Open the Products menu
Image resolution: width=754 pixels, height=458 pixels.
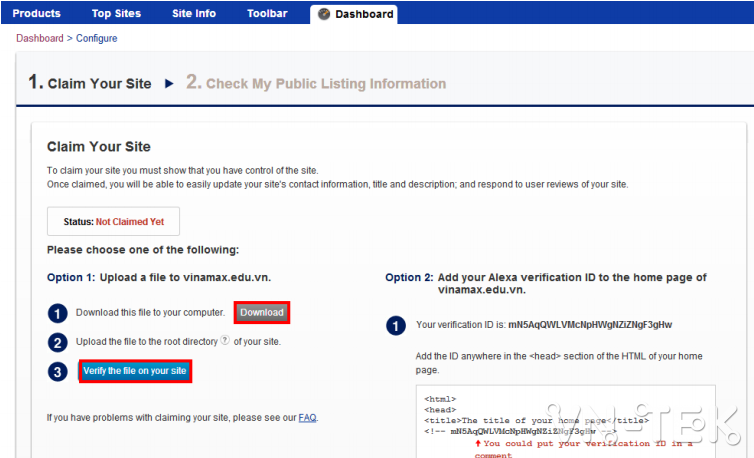37,13
